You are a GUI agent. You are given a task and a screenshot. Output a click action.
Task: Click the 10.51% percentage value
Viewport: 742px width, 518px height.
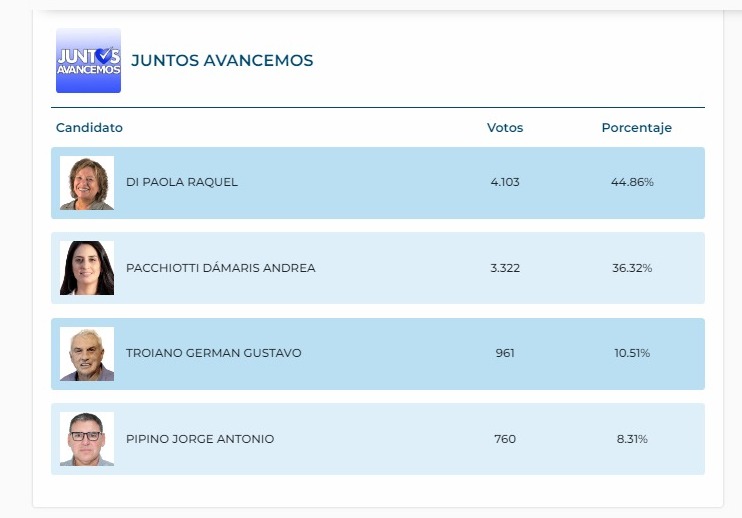click(632, 353)
